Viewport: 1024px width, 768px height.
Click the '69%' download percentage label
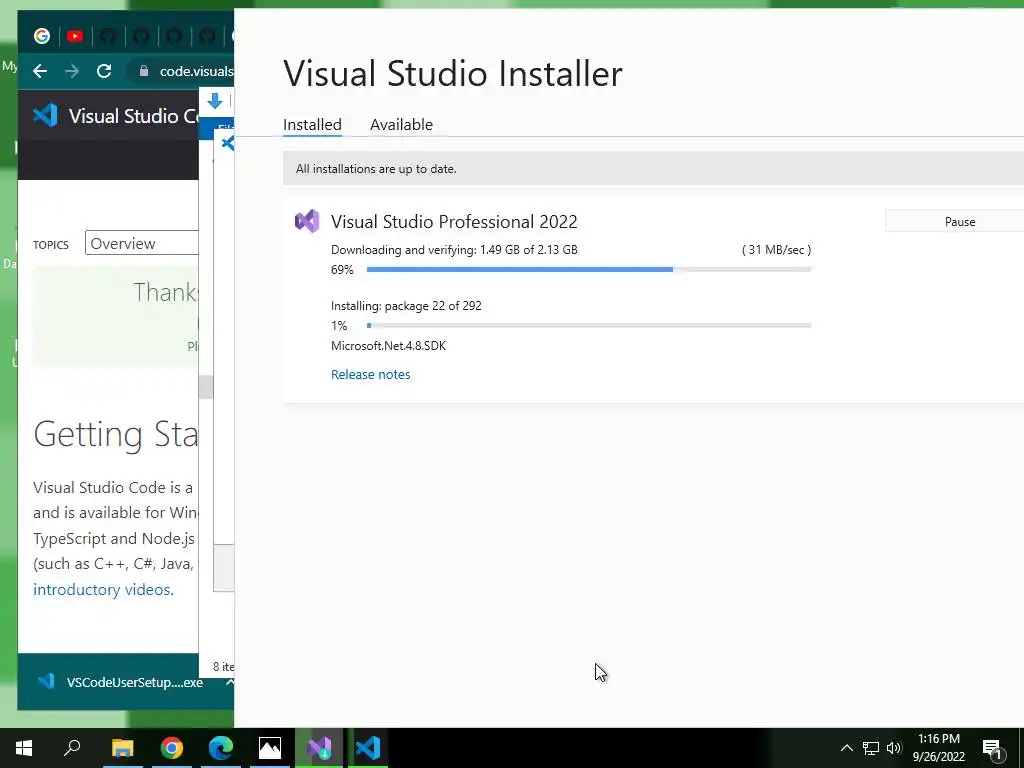click(342, 270)
